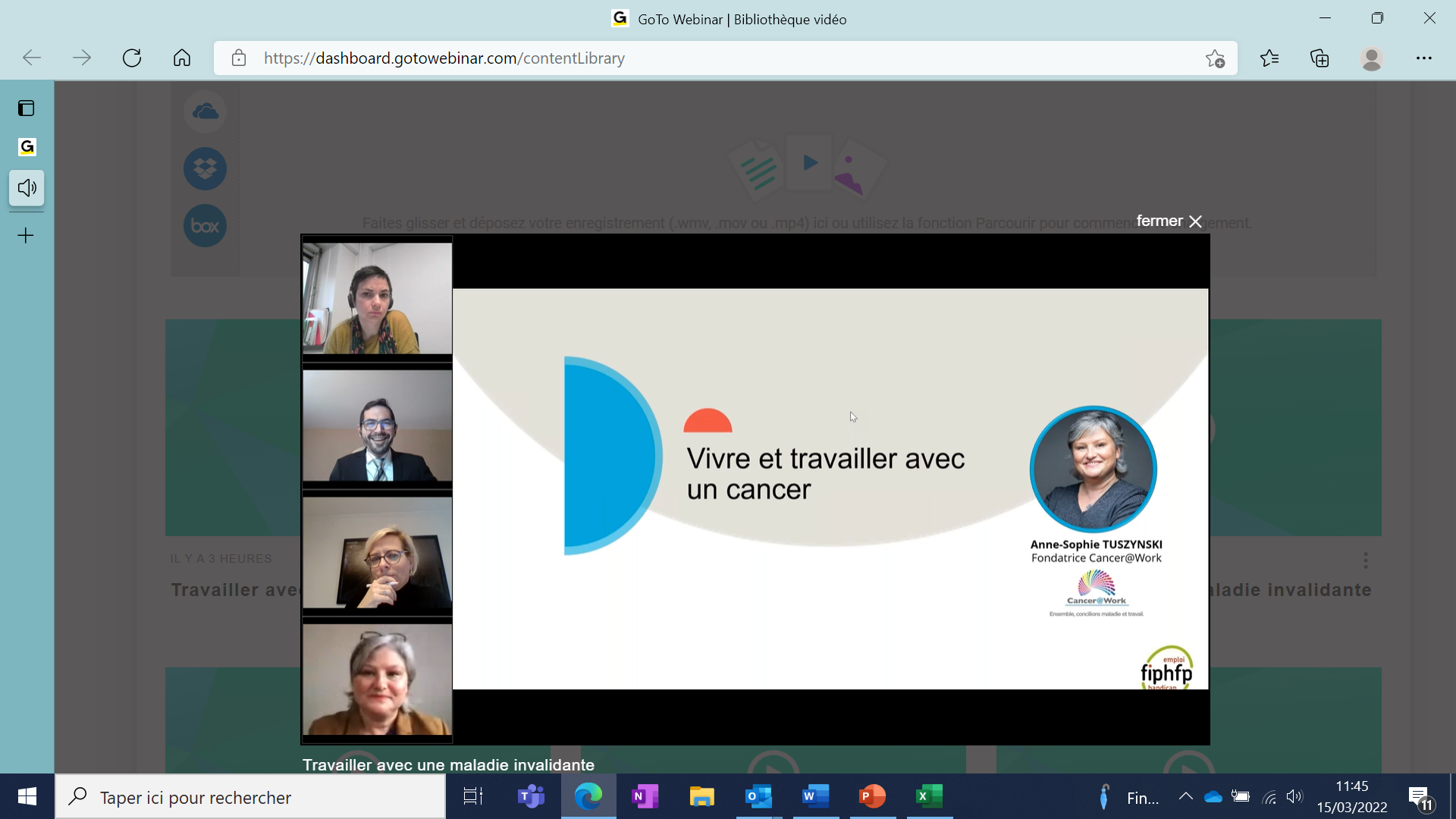Click the presentation slide video area
1456x819 pixels.
click(x=830, y=489)
